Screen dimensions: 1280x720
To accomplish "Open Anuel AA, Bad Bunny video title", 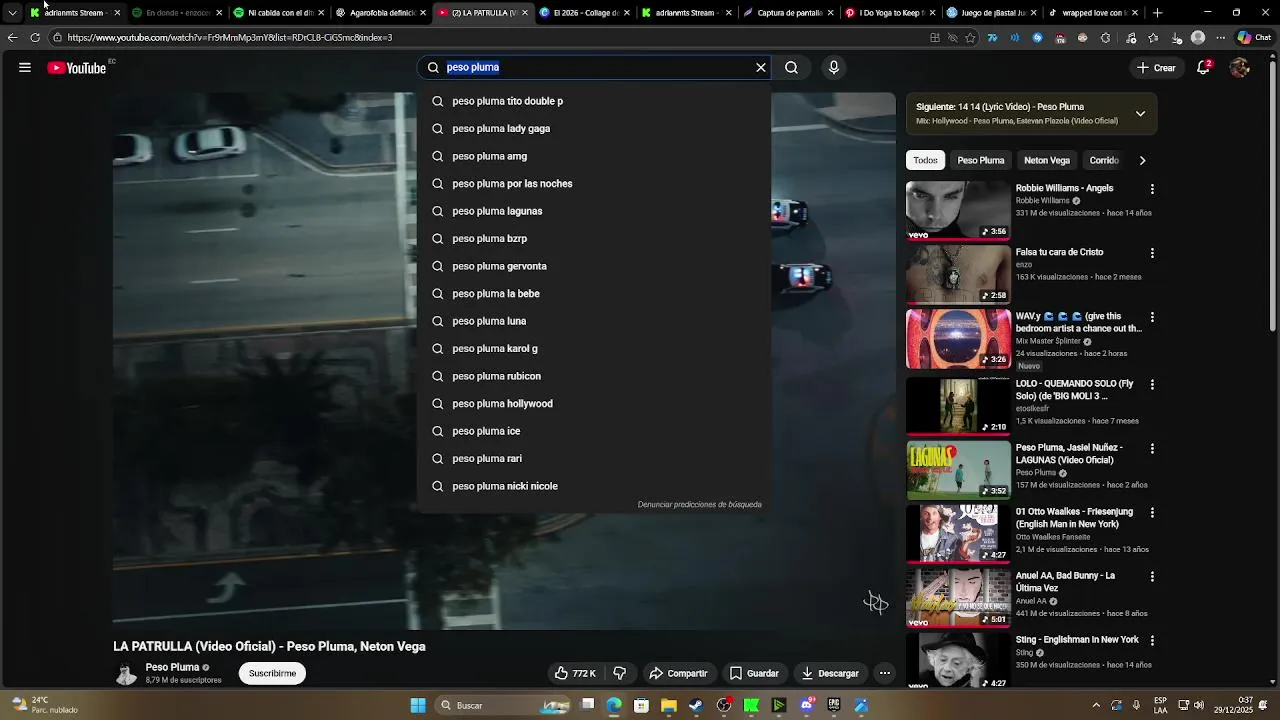I will pos(1065,582).
